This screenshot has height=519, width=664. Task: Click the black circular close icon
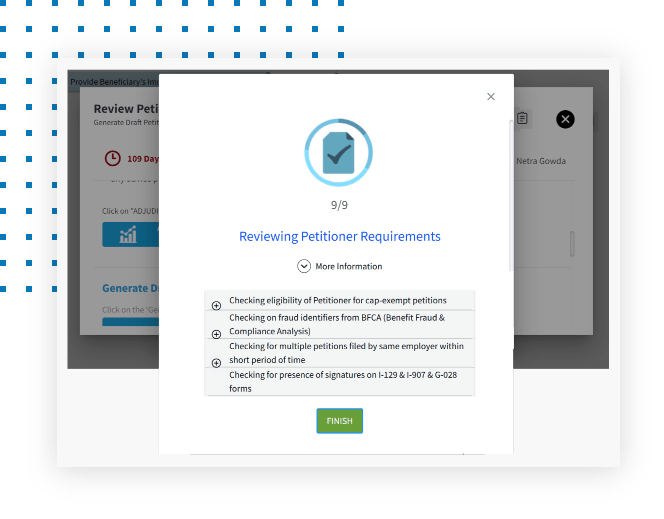pos(565,119)
